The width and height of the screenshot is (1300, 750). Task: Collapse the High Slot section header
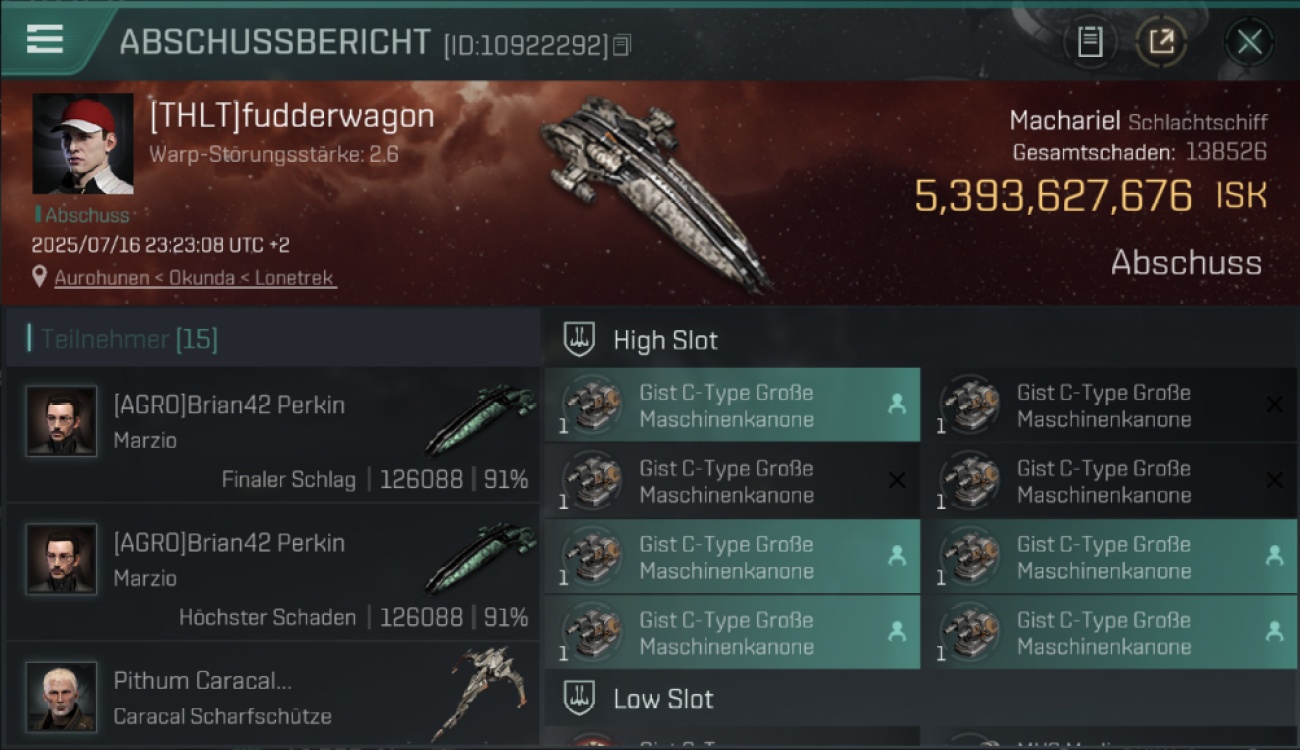pos(921,340)
